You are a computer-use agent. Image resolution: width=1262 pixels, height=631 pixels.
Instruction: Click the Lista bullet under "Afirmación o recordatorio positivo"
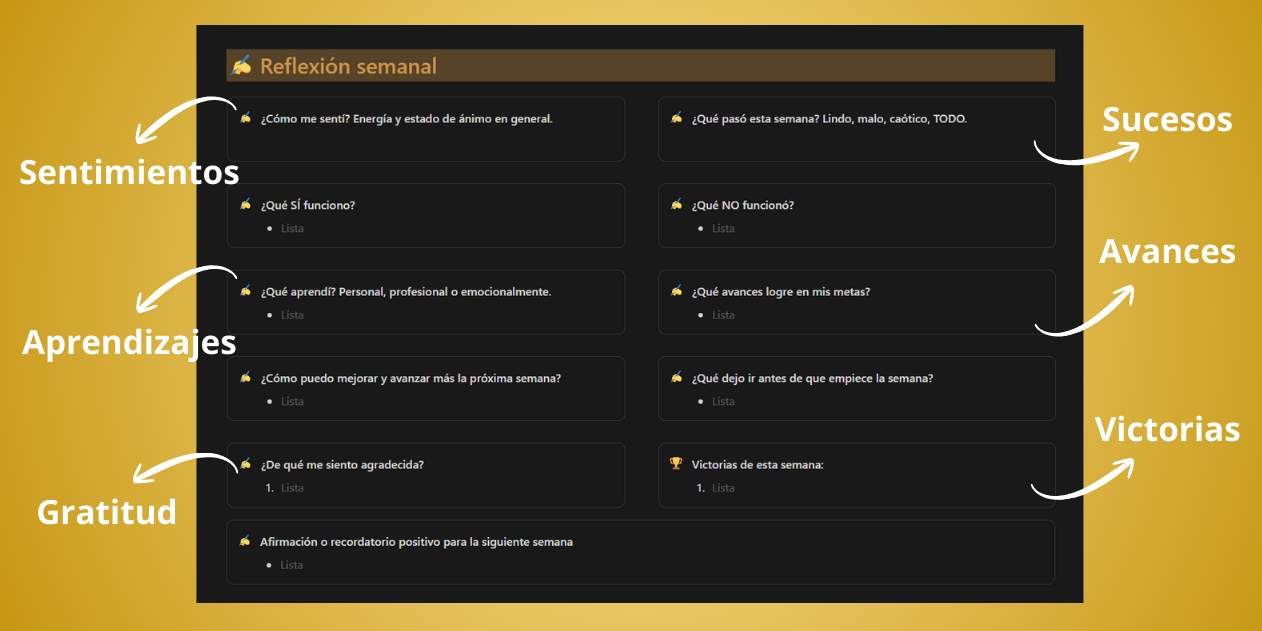point(292,565)
